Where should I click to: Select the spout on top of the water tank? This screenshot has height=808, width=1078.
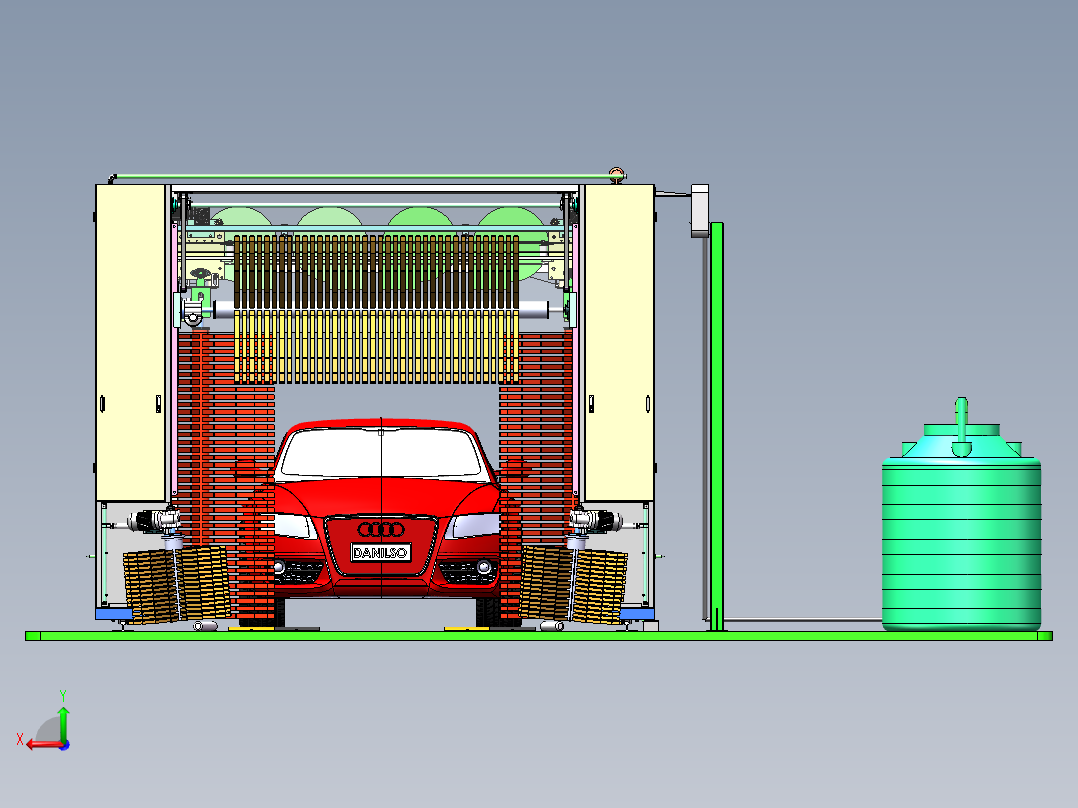coord(961,426)
